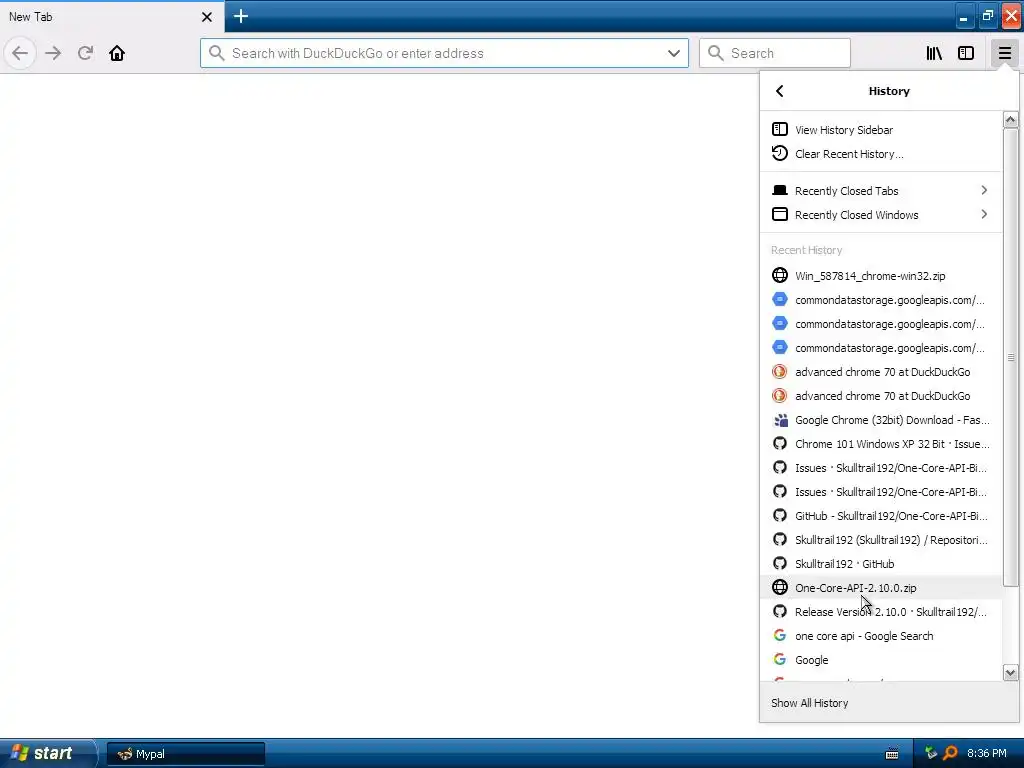The height and width of the screenshot is (768, 1024).
Task: Open Chrome 101 Windows XP 32 Bit issue
Action: [881, 443]
